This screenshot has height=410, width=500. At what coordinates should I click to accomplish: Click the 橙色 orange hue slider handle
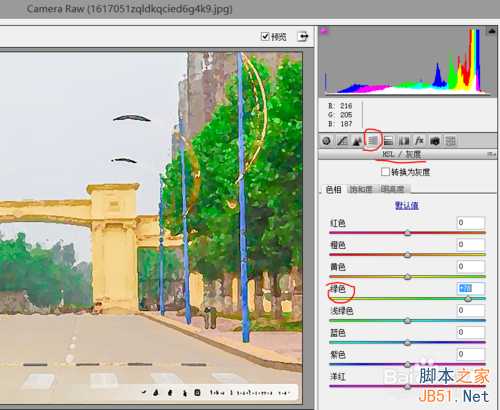coord(407,255)
